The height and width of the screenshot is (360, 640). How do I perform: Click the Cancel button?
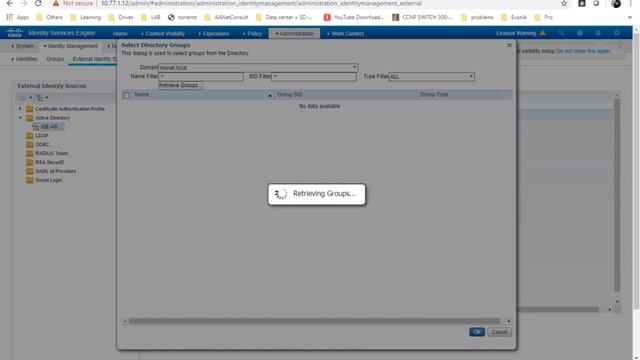(x=499, y=332)
